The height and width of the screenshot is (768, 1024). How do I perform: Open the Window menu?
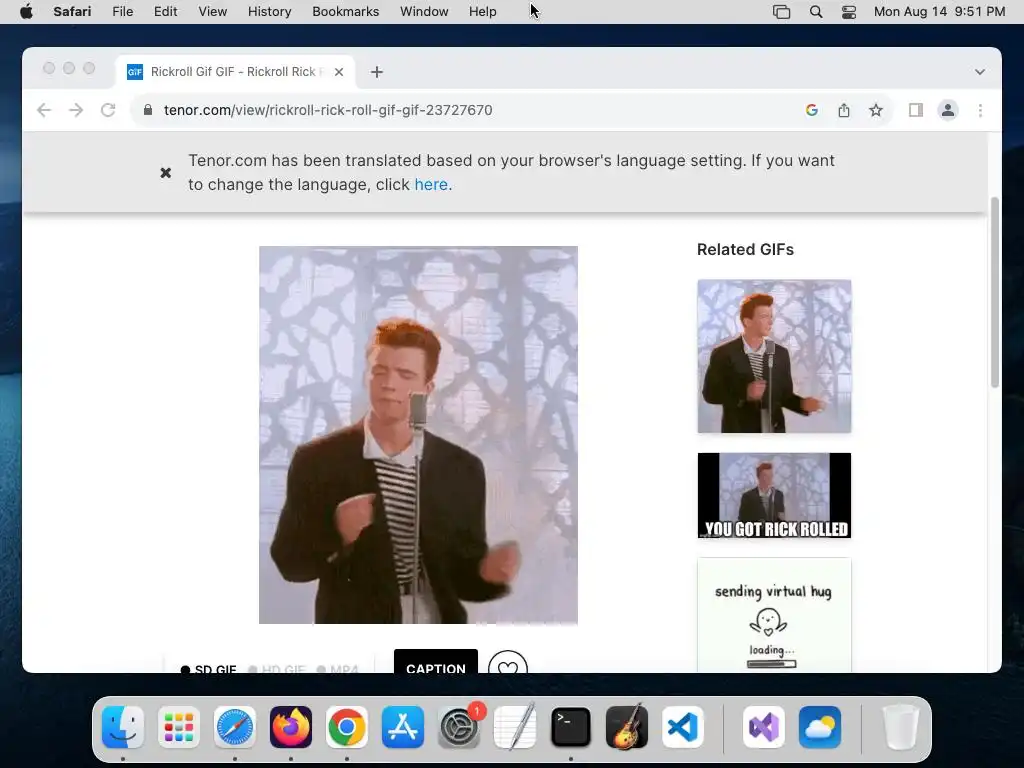tap(424, 12)
